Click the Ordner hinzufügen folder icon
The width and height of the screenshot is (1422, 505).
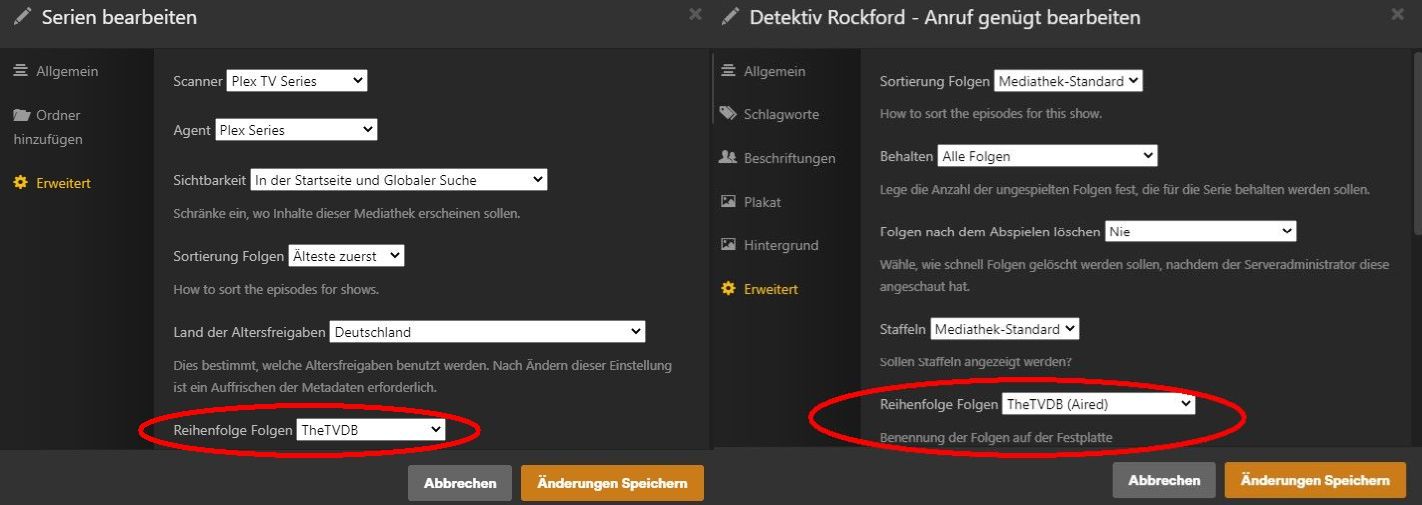21,115
